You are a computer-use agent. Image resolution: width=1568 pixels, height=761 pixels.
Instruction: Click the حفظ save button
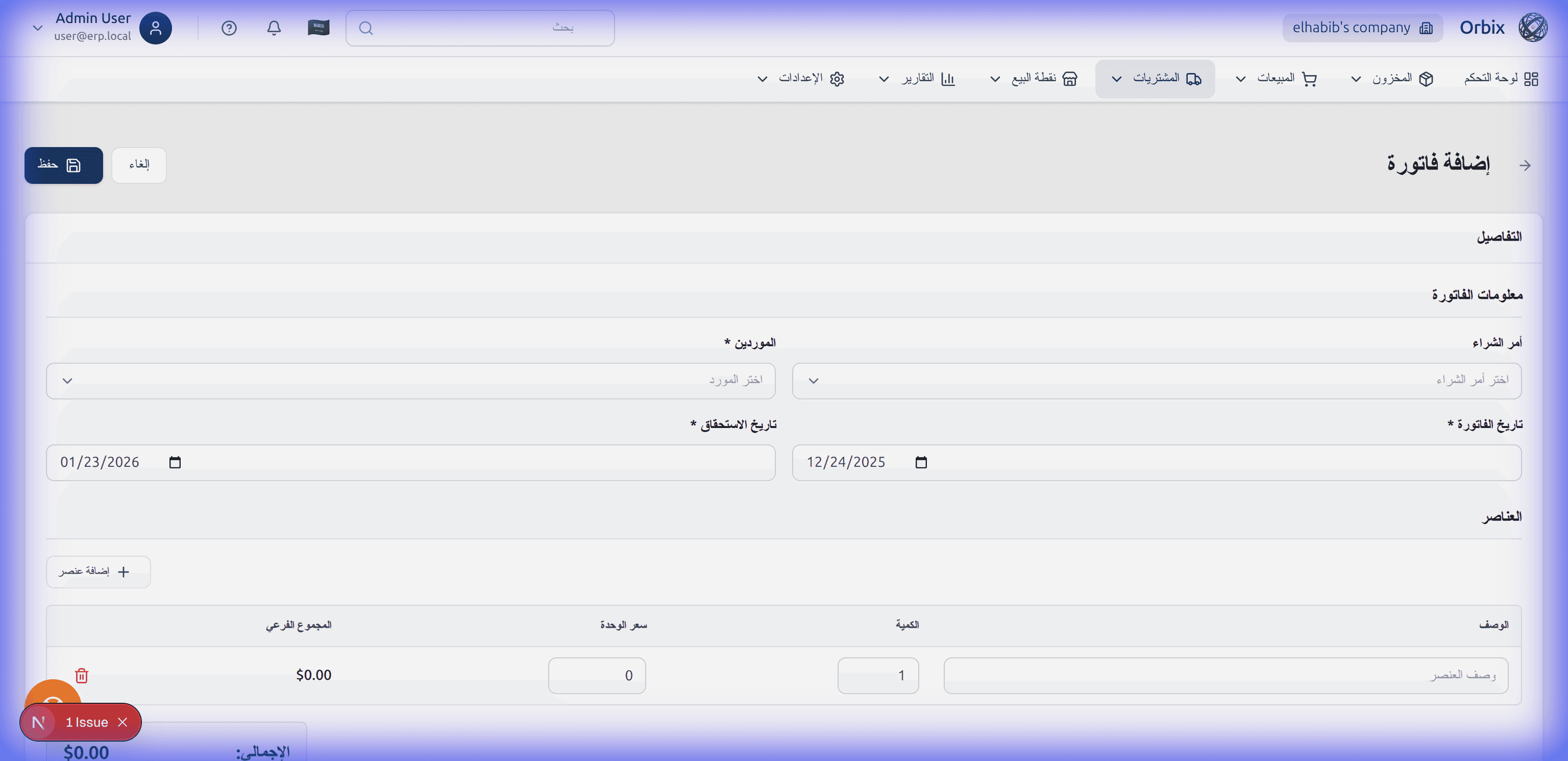click(x=63, y=165)
